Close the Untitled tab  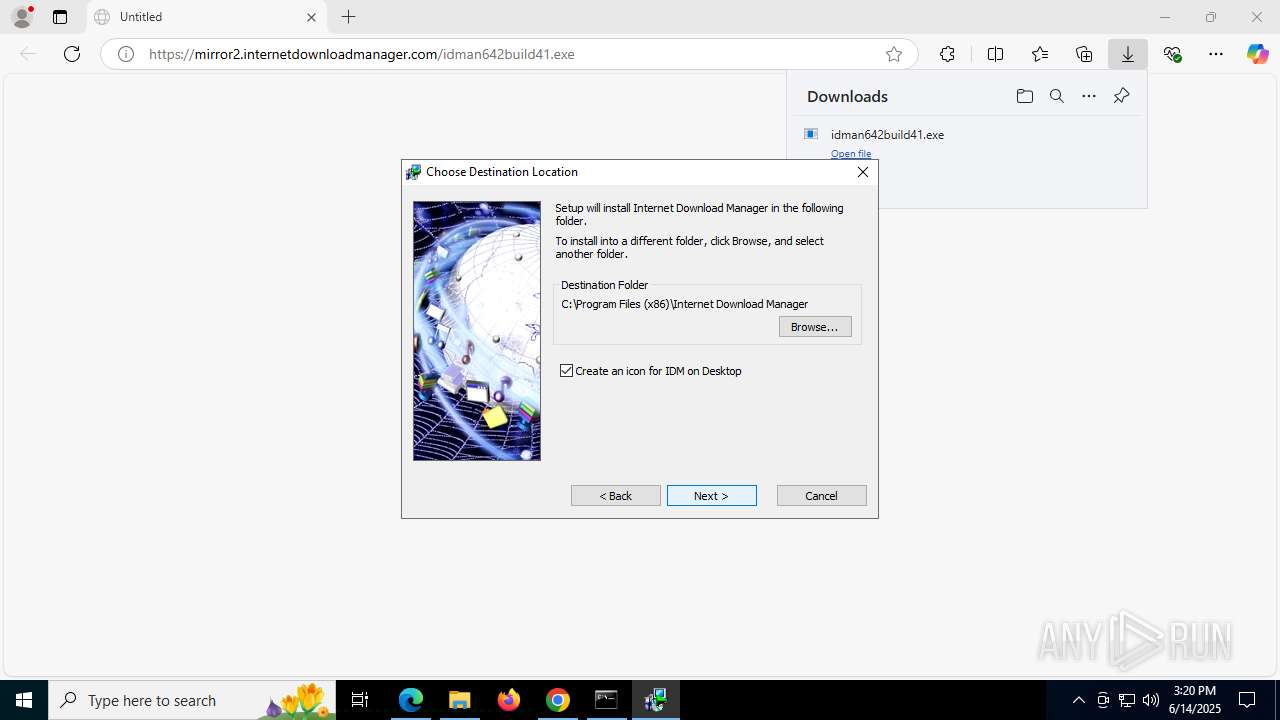311,17
